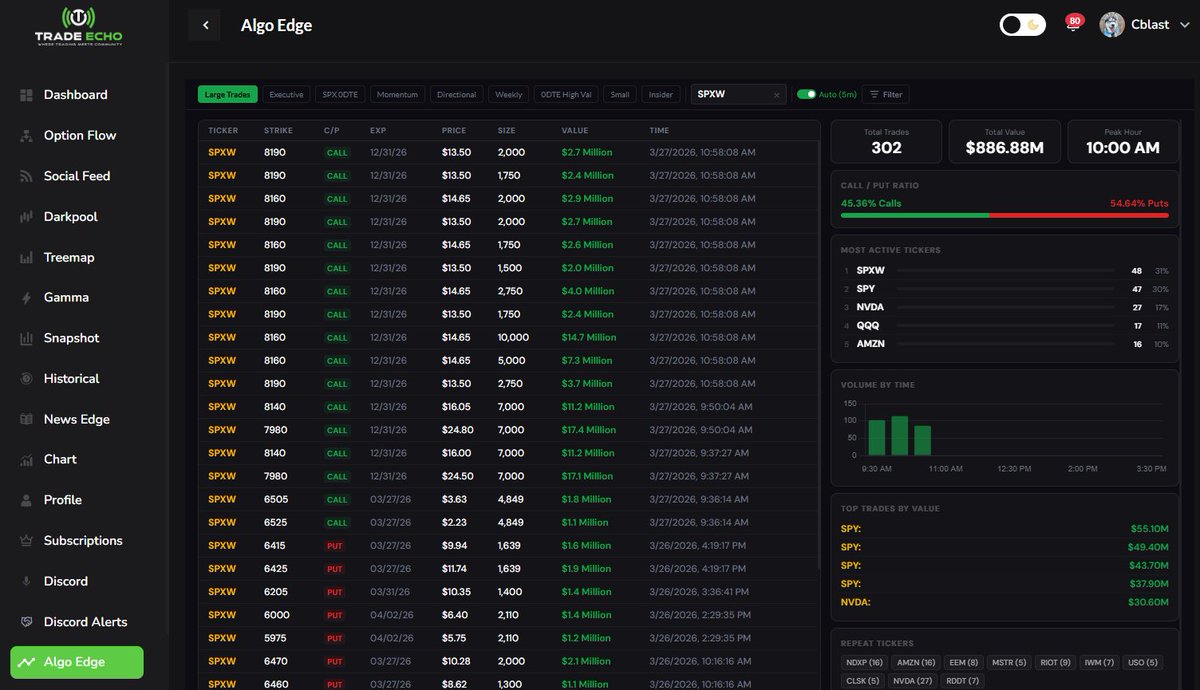The width and height of the screenshot is (1200, 690).
Task: Click the Historical sidebar icon
Action: click(26, 379)
